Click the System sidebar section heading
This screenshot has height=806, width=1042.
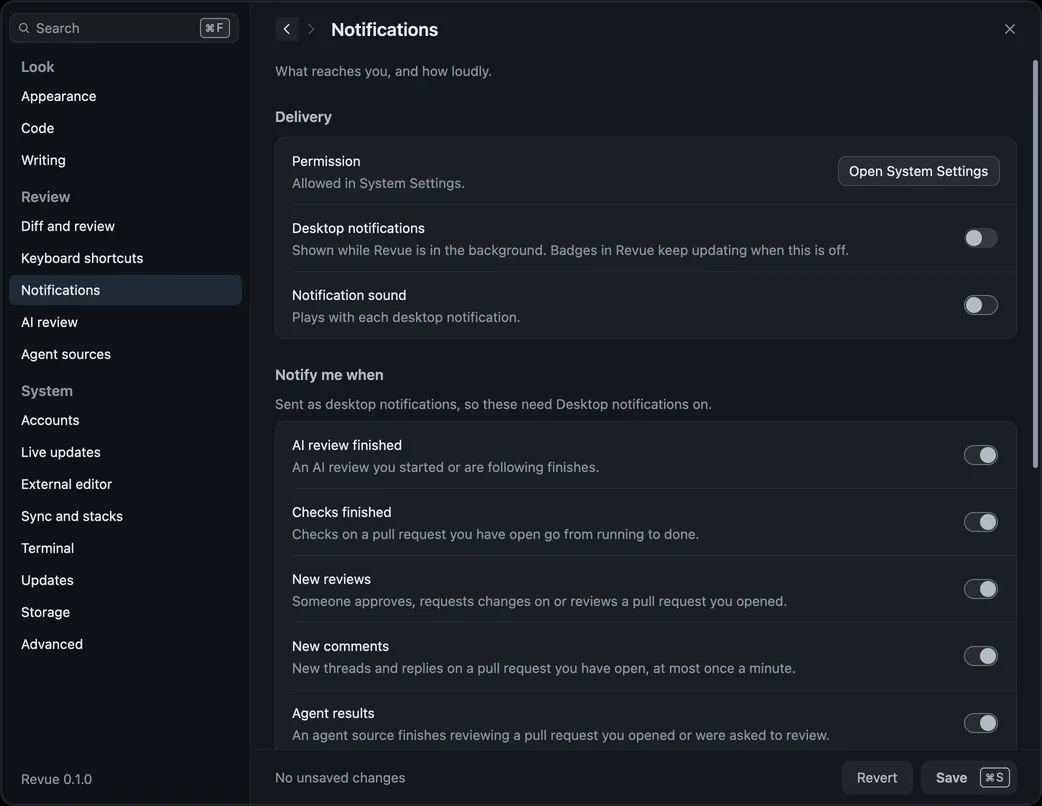[47, 391]
